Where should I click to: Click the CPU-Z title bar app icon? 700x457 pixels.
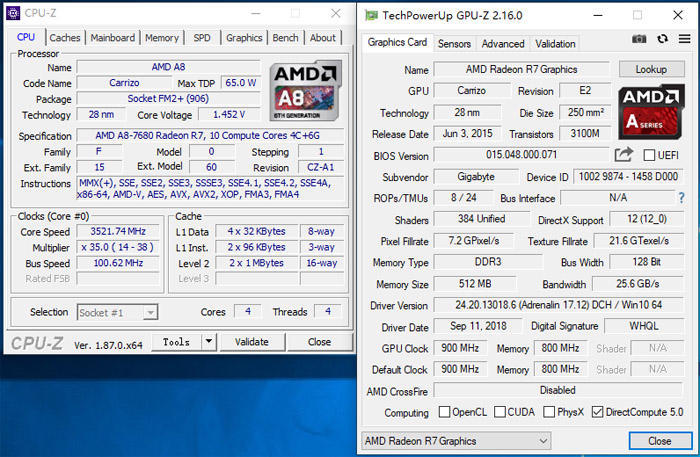(x=13, y=13)
